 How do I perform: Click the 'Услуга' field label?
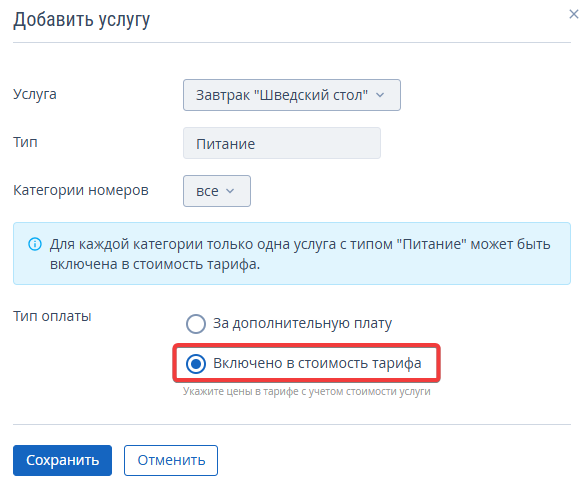(35, 94)
